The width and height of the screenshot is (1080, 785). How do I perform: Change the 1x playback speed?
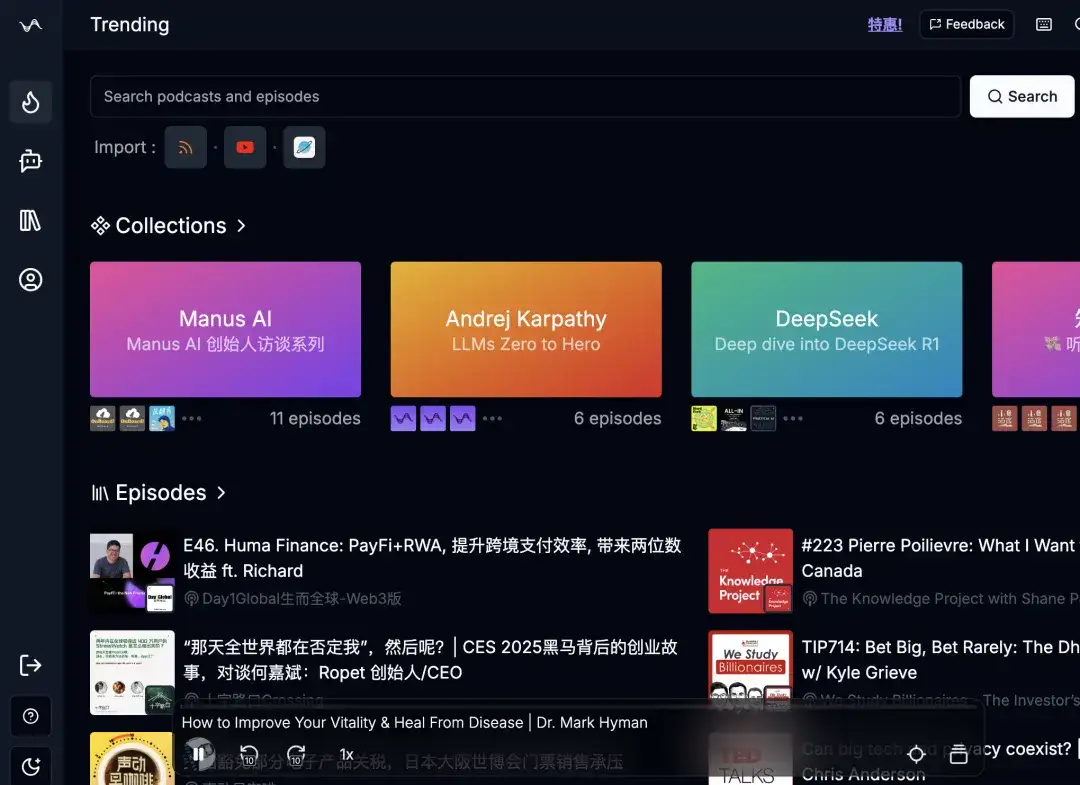[346, 755]
